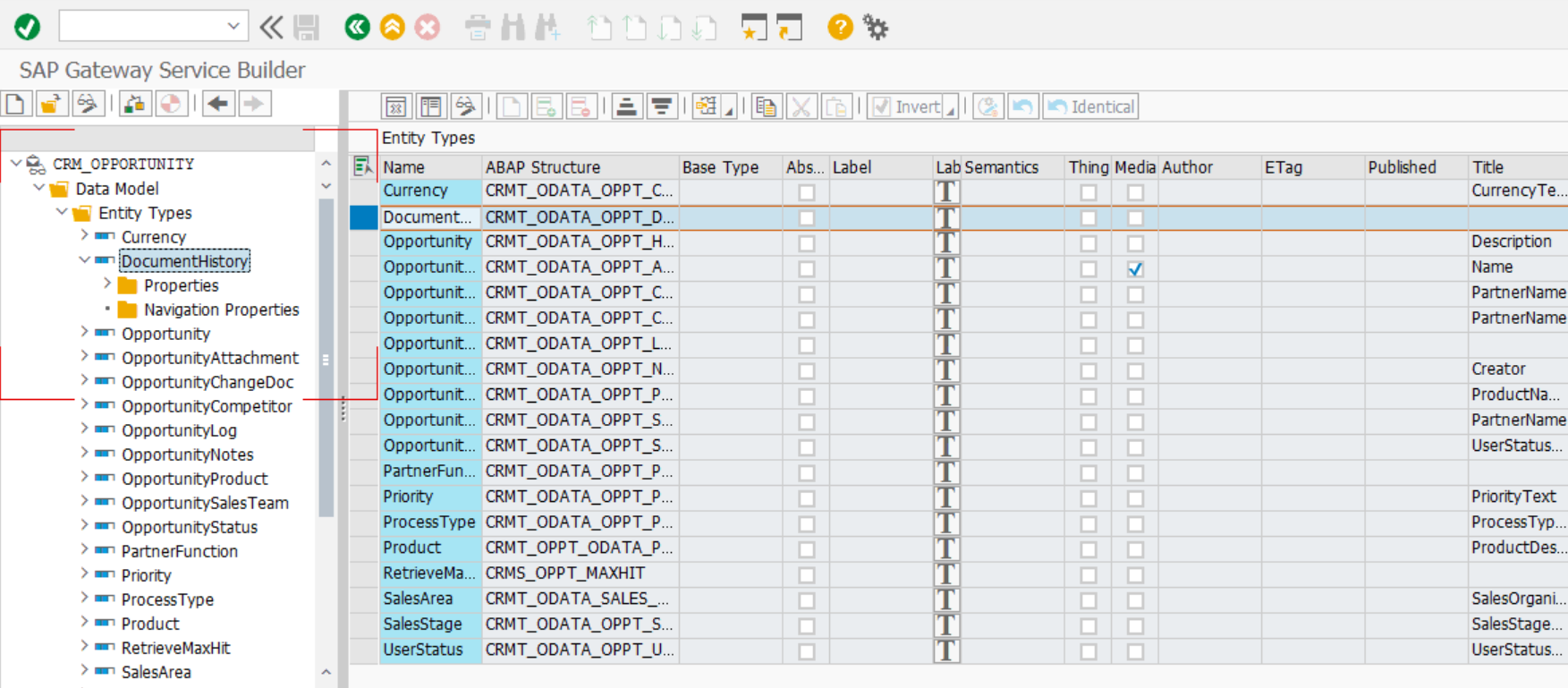Screen dimensions: 1568x688
Task: Toggle Media checkbox for OpportunityAttachment row (checked)
Action: point(1135,268)
